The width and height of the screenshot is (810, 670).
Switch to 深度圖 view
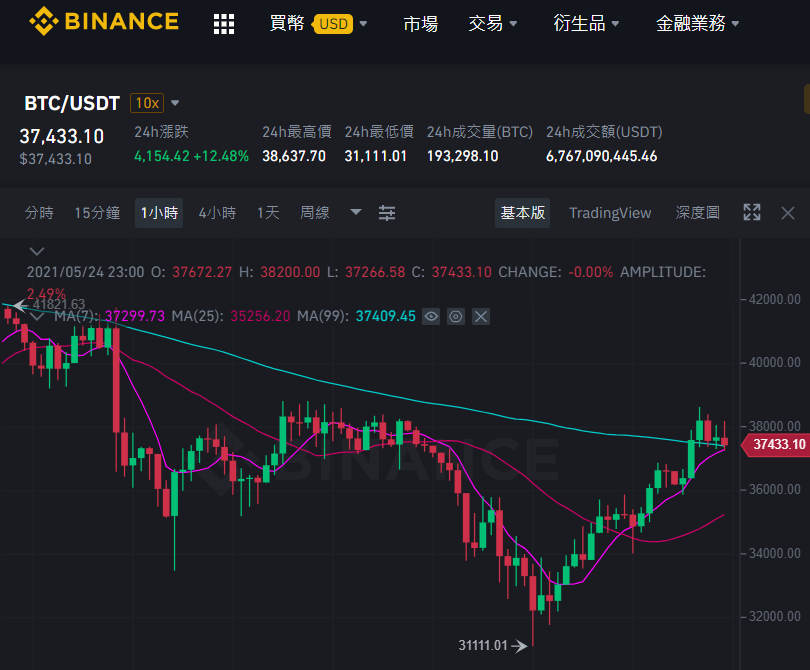pos(697,213)
